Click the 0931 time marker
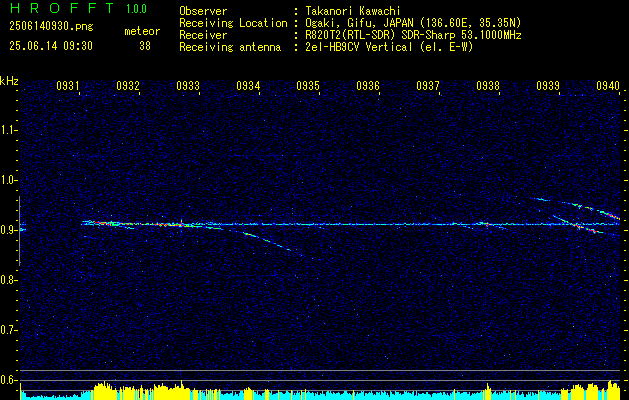 68,85
